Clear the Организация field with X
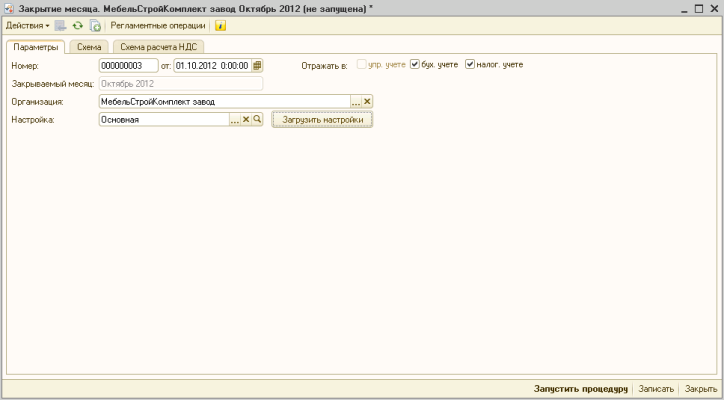Screen dimensions: 724x400 367,101
